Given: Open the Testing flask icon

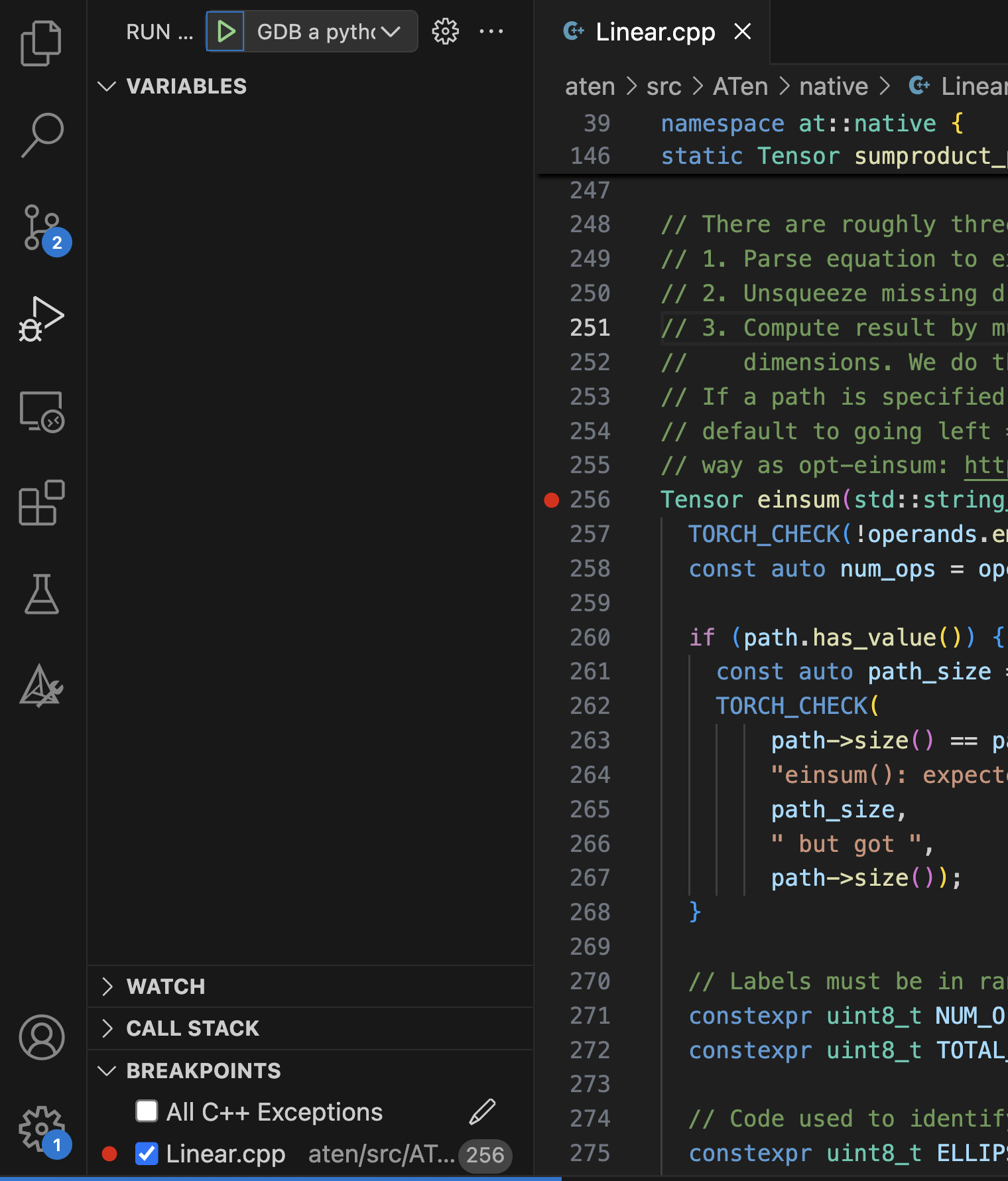Looking at the screenshot, I should point(41,594).
